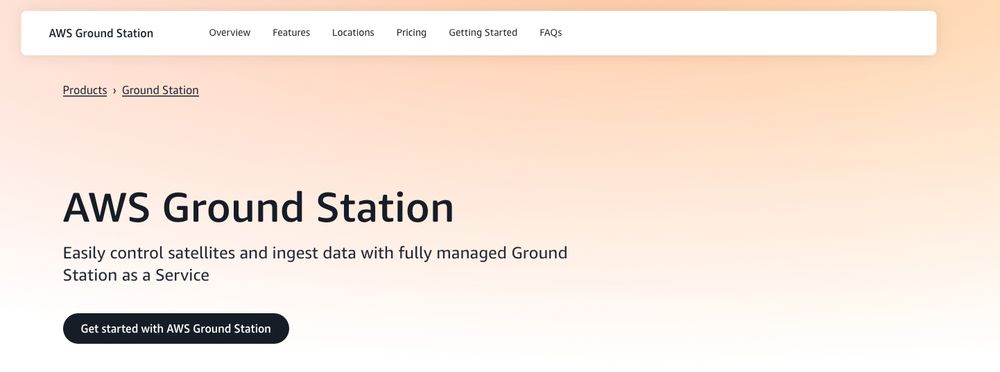Click the AWS Ground Station header title
This screenshot has width=1000, height=372.
click(101, 33)
